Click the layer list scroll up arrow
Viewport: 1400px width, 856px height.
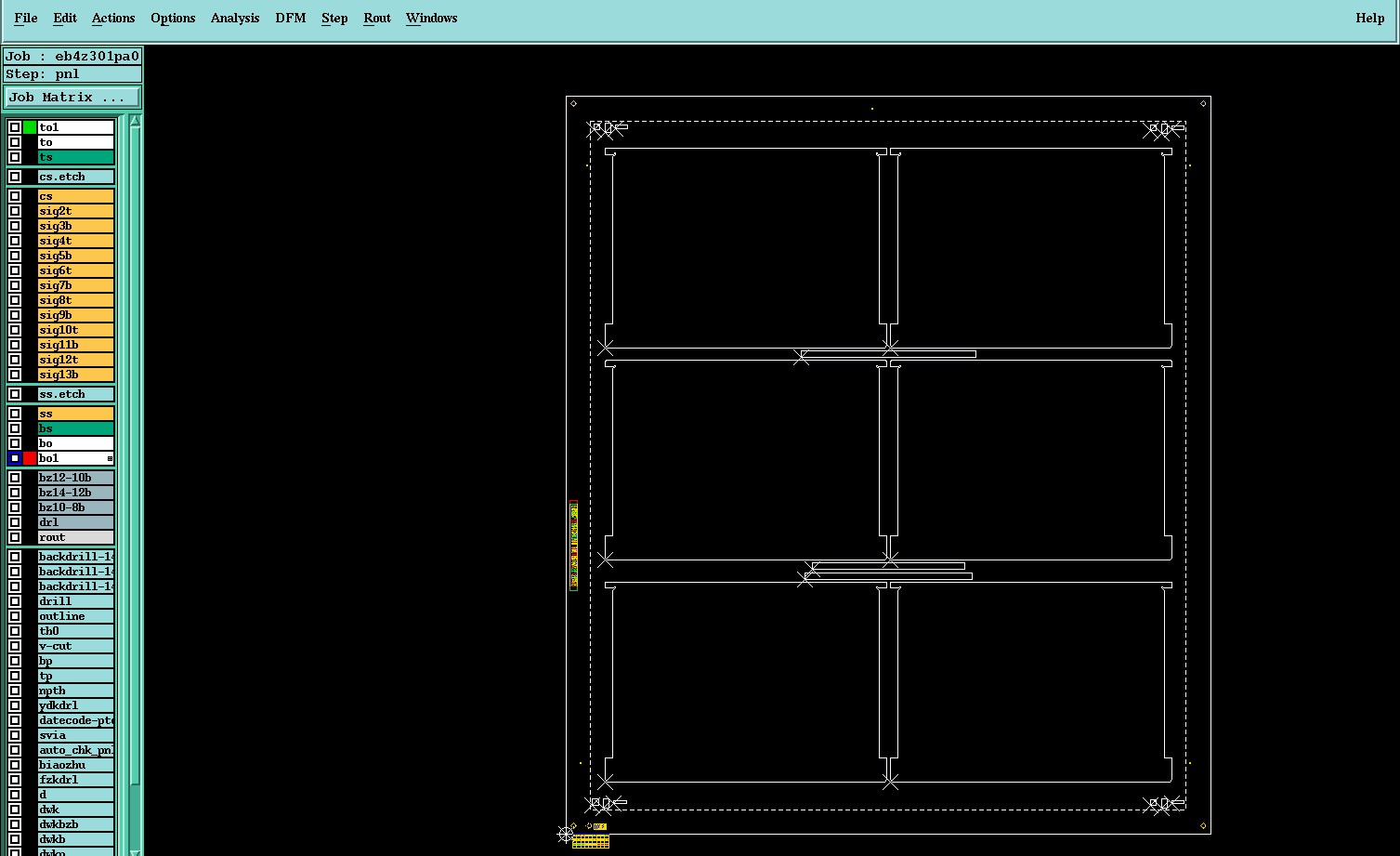(x=135, y=121)
